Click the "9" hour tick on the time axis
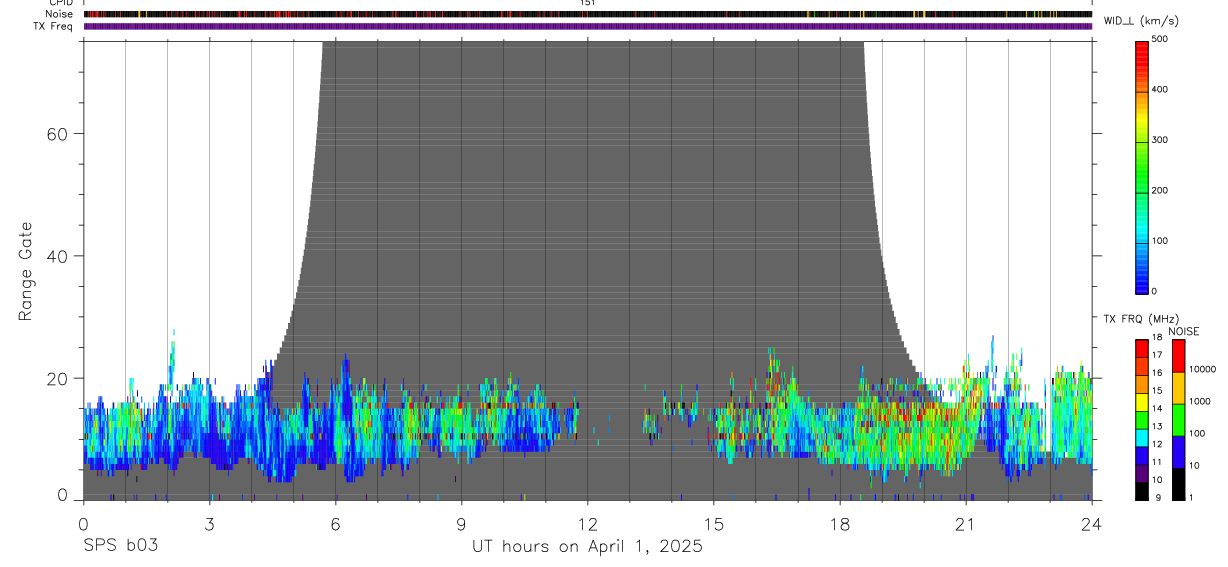The image size is (1228, 567). click(461, 523)
